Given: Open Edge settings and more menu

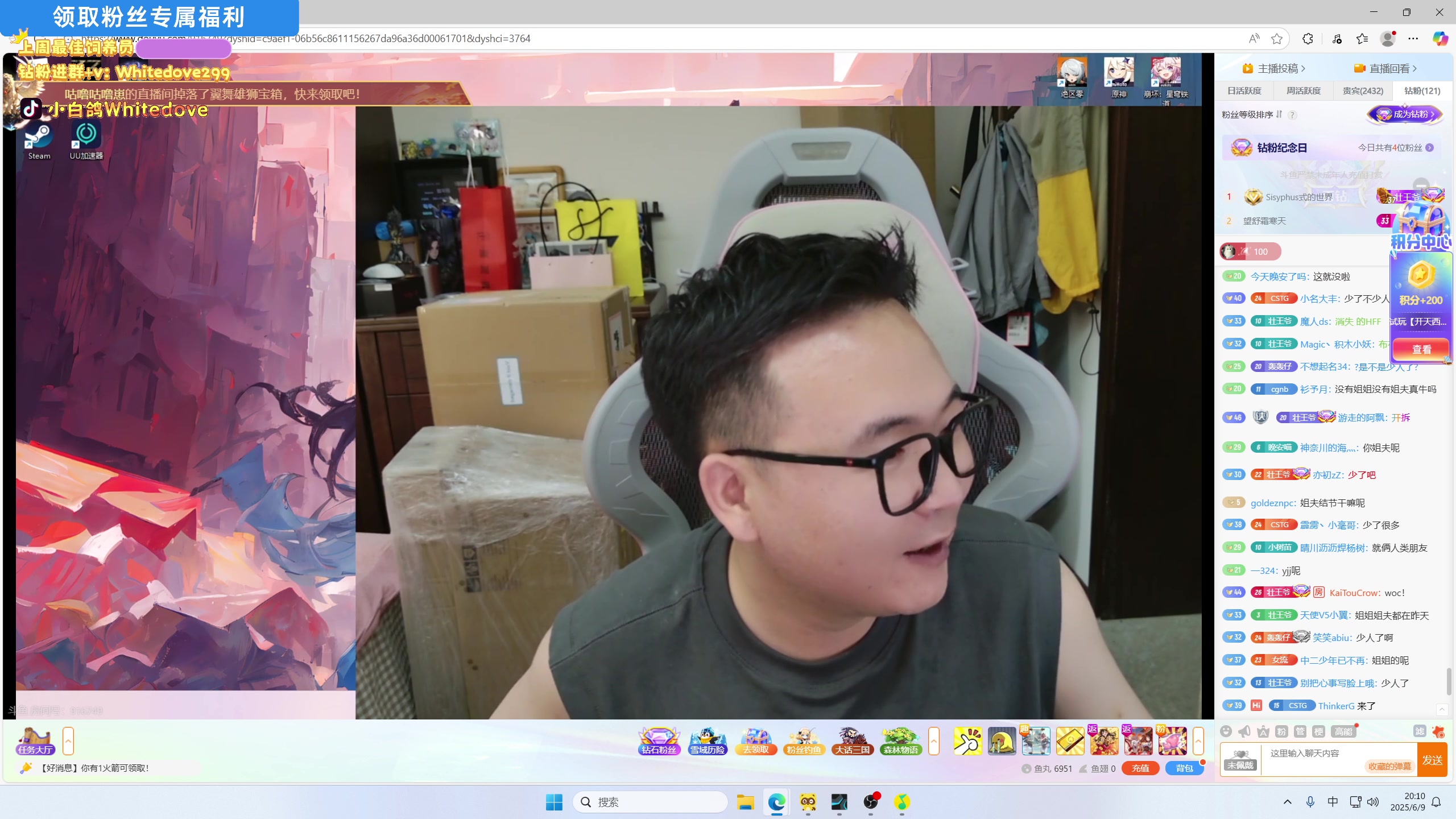Looking at the screenshot, I should (x=1413, y=38).
